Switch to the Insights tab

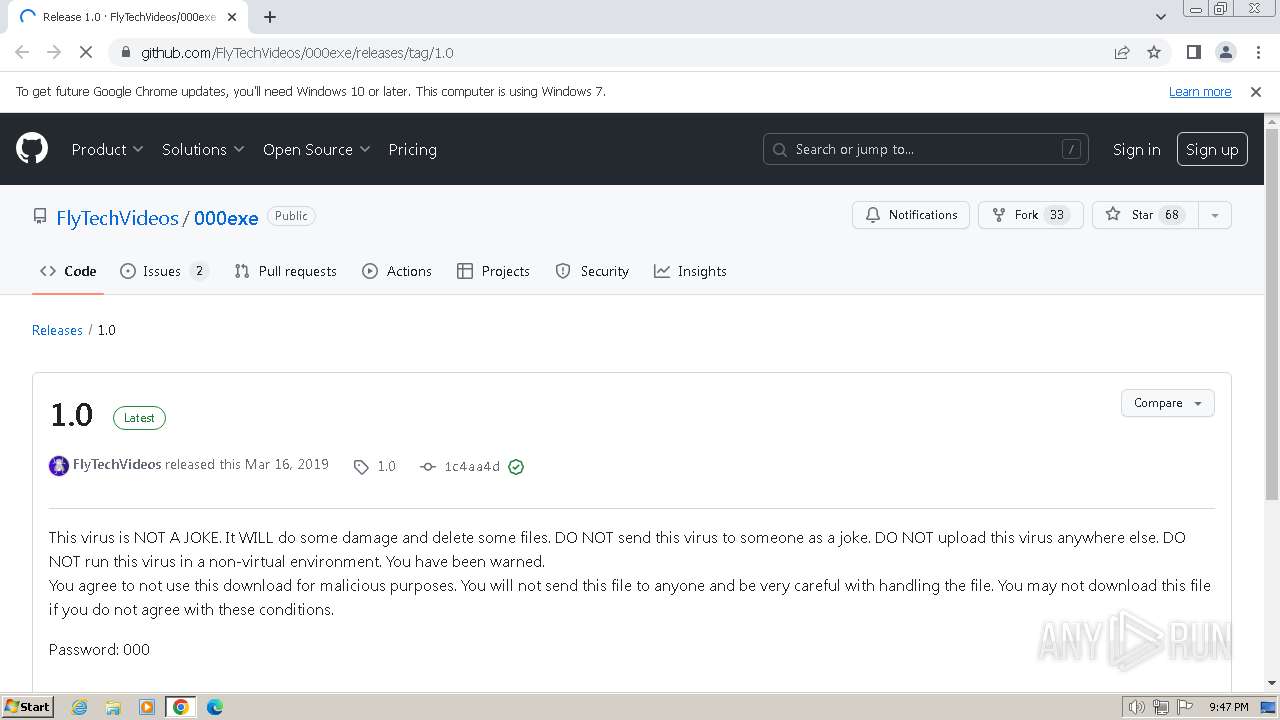690,271
